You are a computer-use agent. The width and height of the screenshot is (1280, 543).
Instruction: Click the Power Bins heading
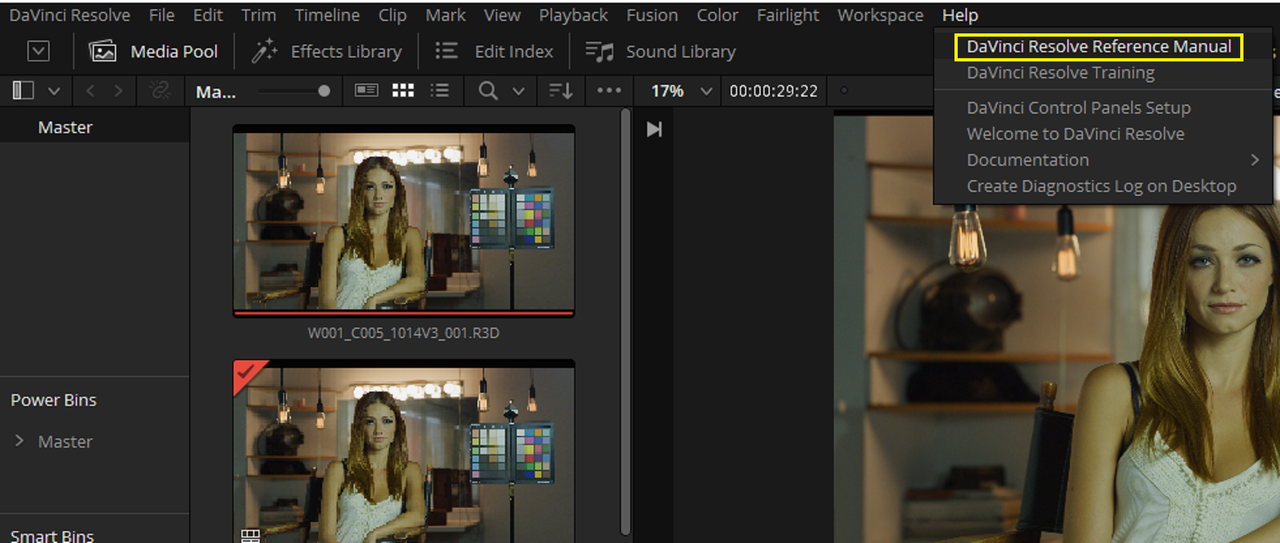[x=54, y=400]
